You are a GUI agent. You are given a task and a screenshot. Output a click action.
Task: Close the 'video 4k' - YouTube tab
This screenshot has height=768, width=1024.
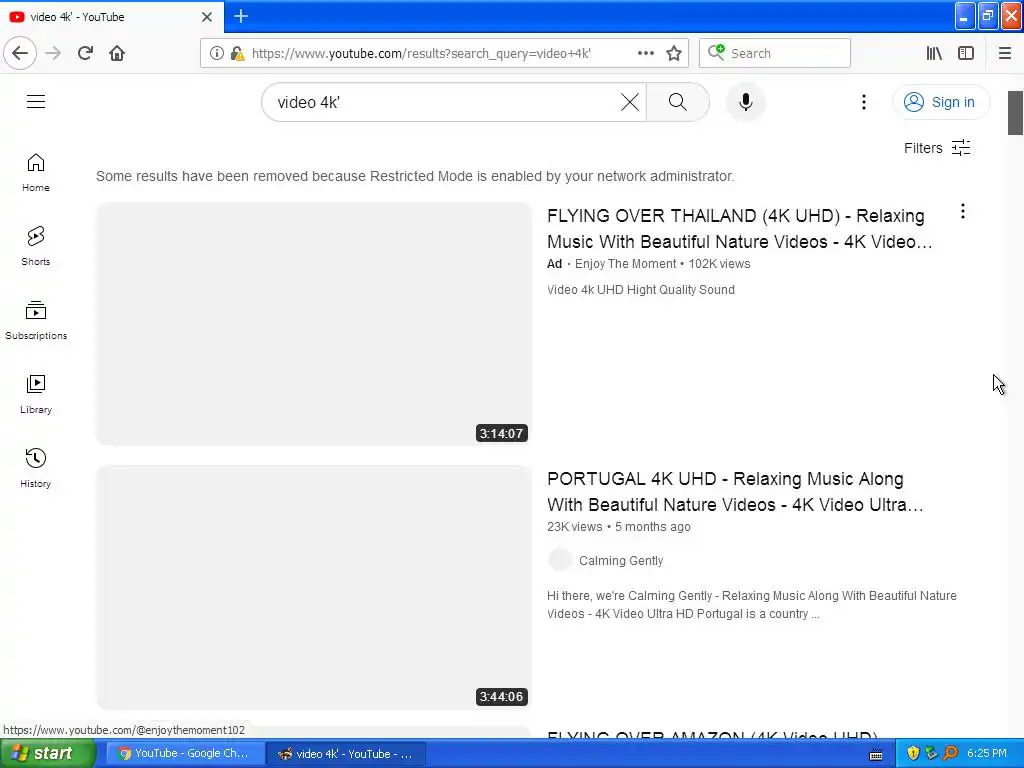pos(206,17)
